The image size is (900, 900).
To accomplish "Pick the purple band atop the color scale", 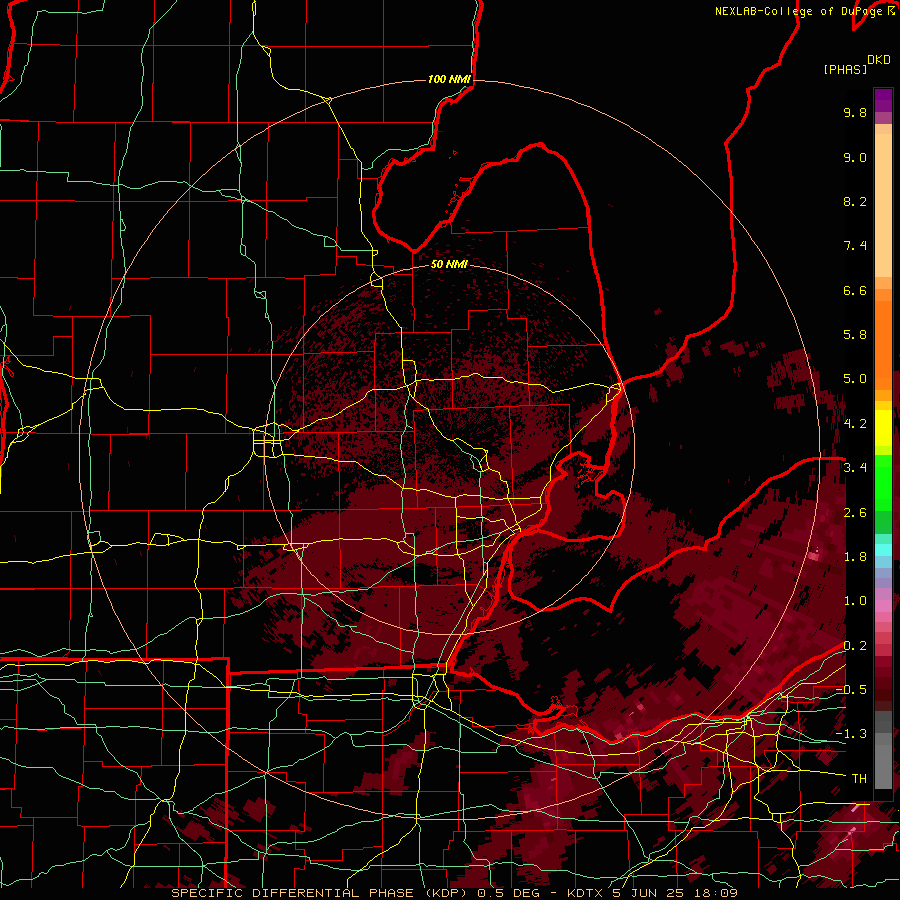I will tap(883, 101).
